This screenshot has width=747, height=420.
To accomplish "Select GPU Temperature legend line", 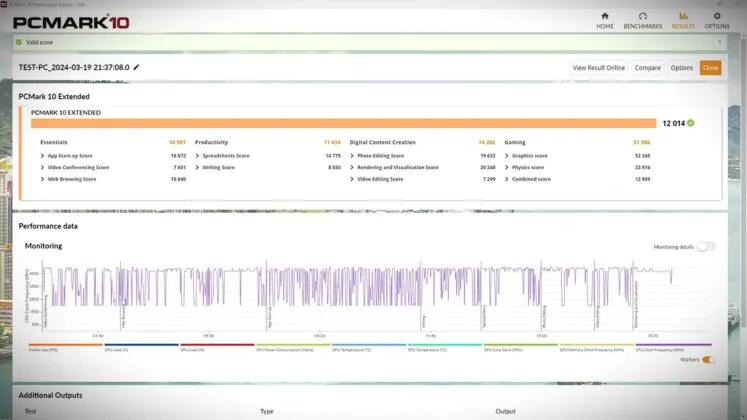I will click(369, 345).
